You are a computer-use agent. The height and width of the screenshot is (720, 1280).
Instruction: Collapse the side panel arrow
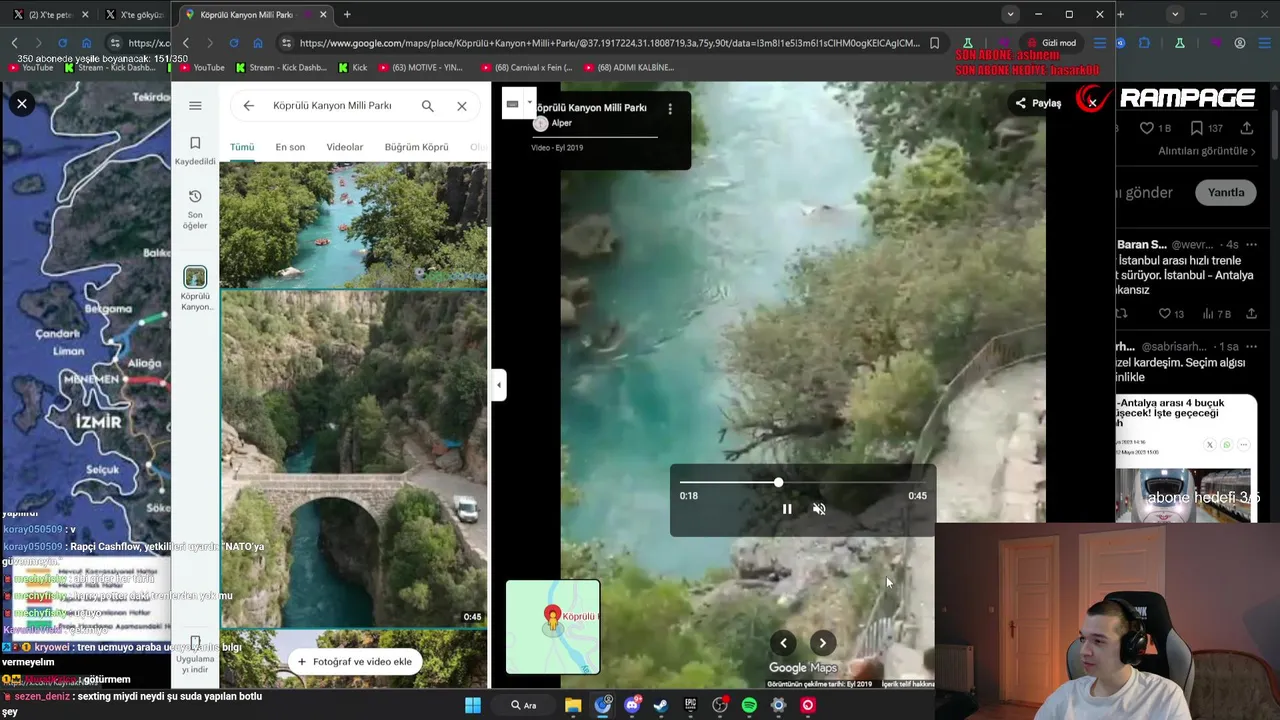(x=498, y=385)
